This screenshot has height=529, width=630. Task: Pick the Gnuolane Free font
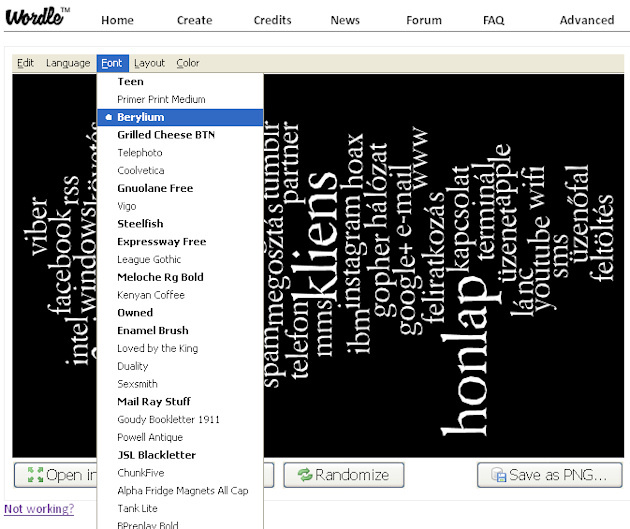(x=180, y=188)
